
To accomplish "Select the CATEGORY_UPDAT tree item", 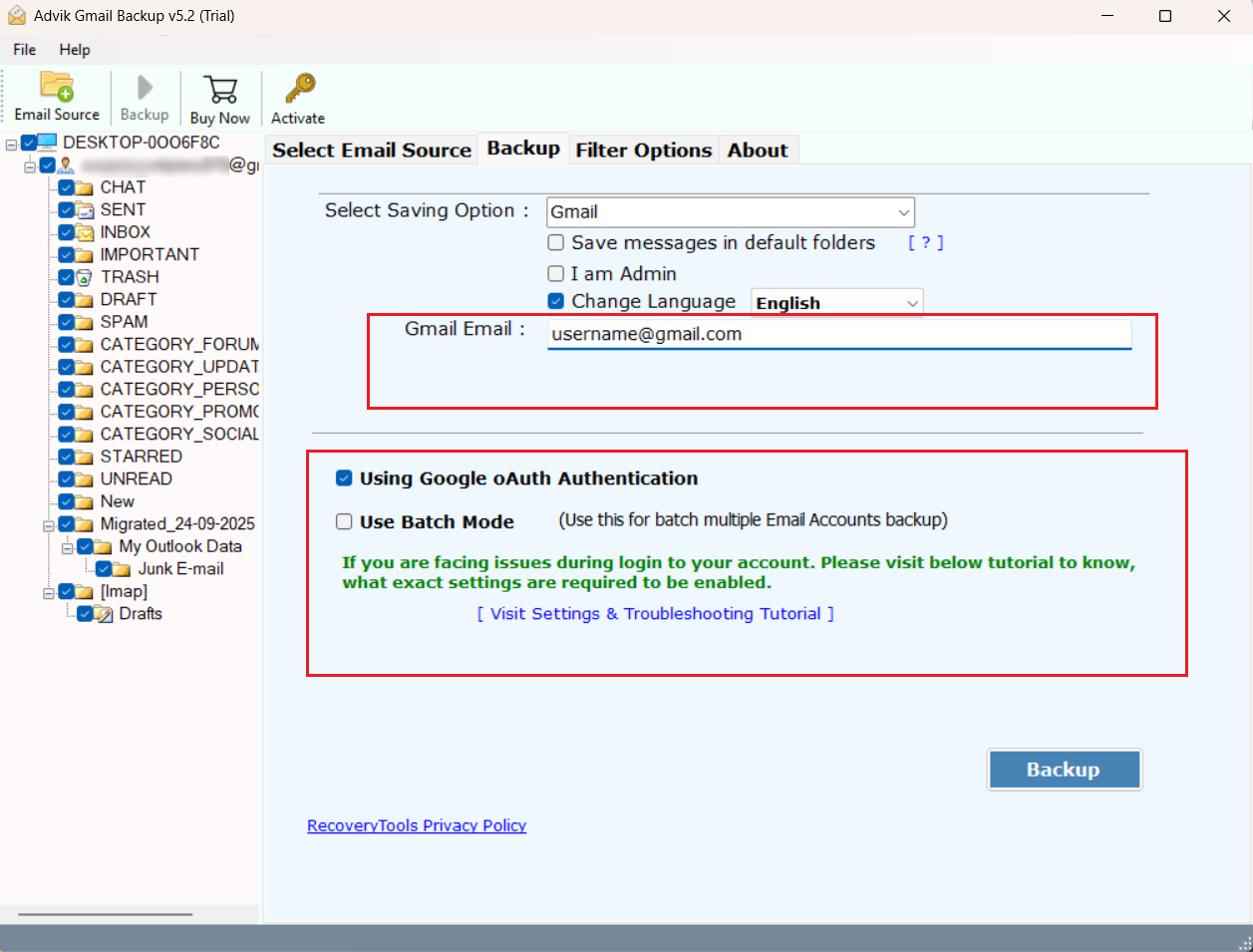I will [x=179, y=367].
